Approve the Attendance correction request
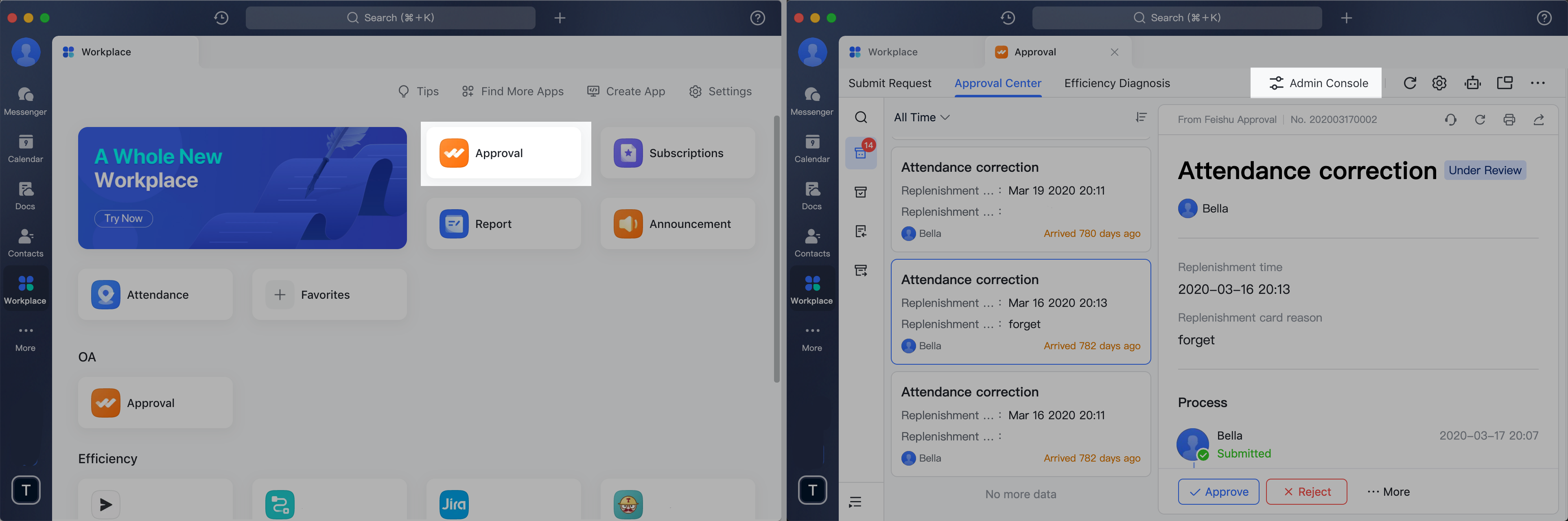Image resolution: width=1568 pixels, height=521 pixels. [1218, 491]
